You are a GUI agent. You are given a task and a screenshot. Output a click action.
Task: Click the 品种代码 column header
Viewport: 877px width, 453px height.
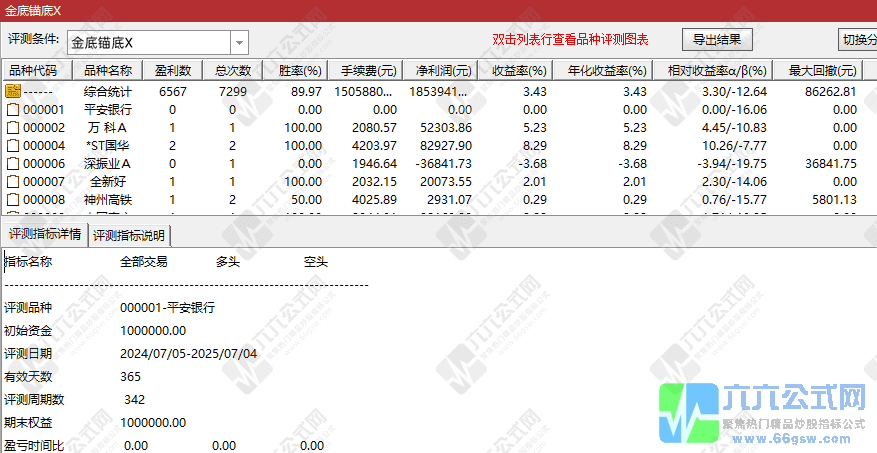(x=33, y=71)
